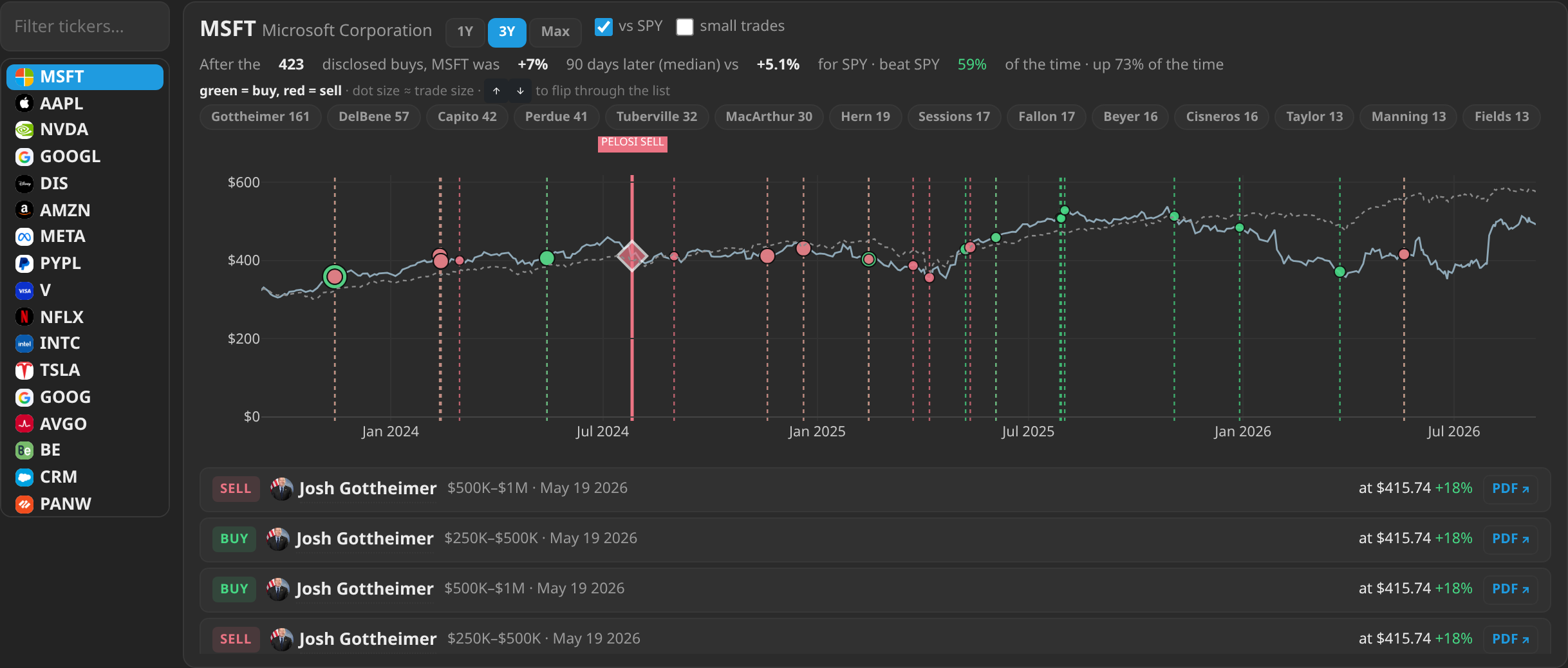Click the "59%" beat SPY value
The image size is (1568, 668).
pyautogui.click(x=971, y=64)
